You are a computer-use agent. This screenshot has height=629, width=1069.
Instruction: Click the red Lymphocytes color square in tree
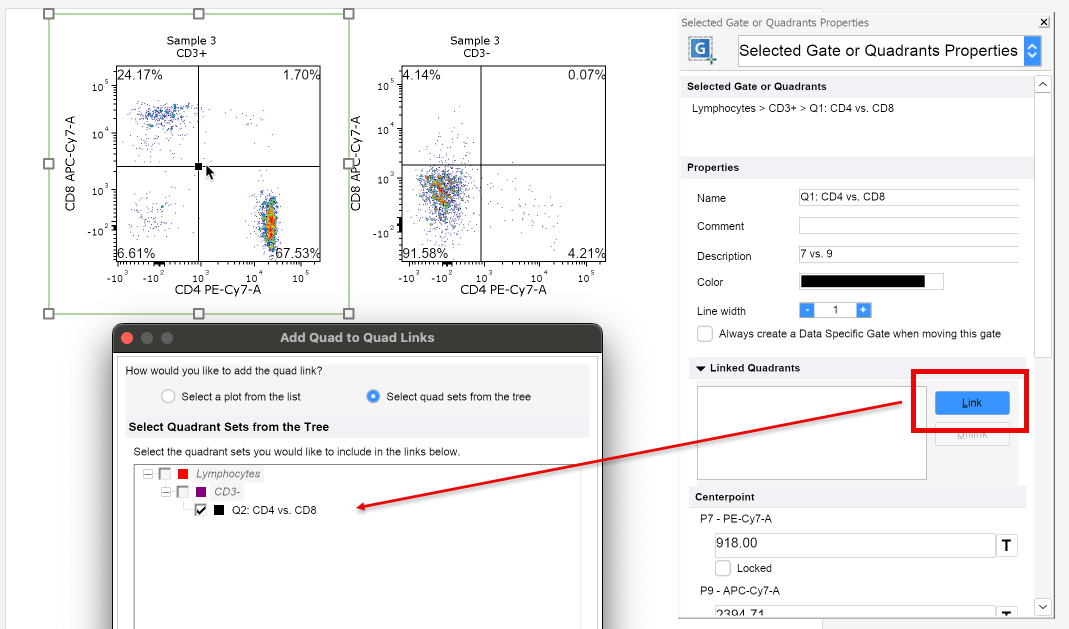coord(182,474)
